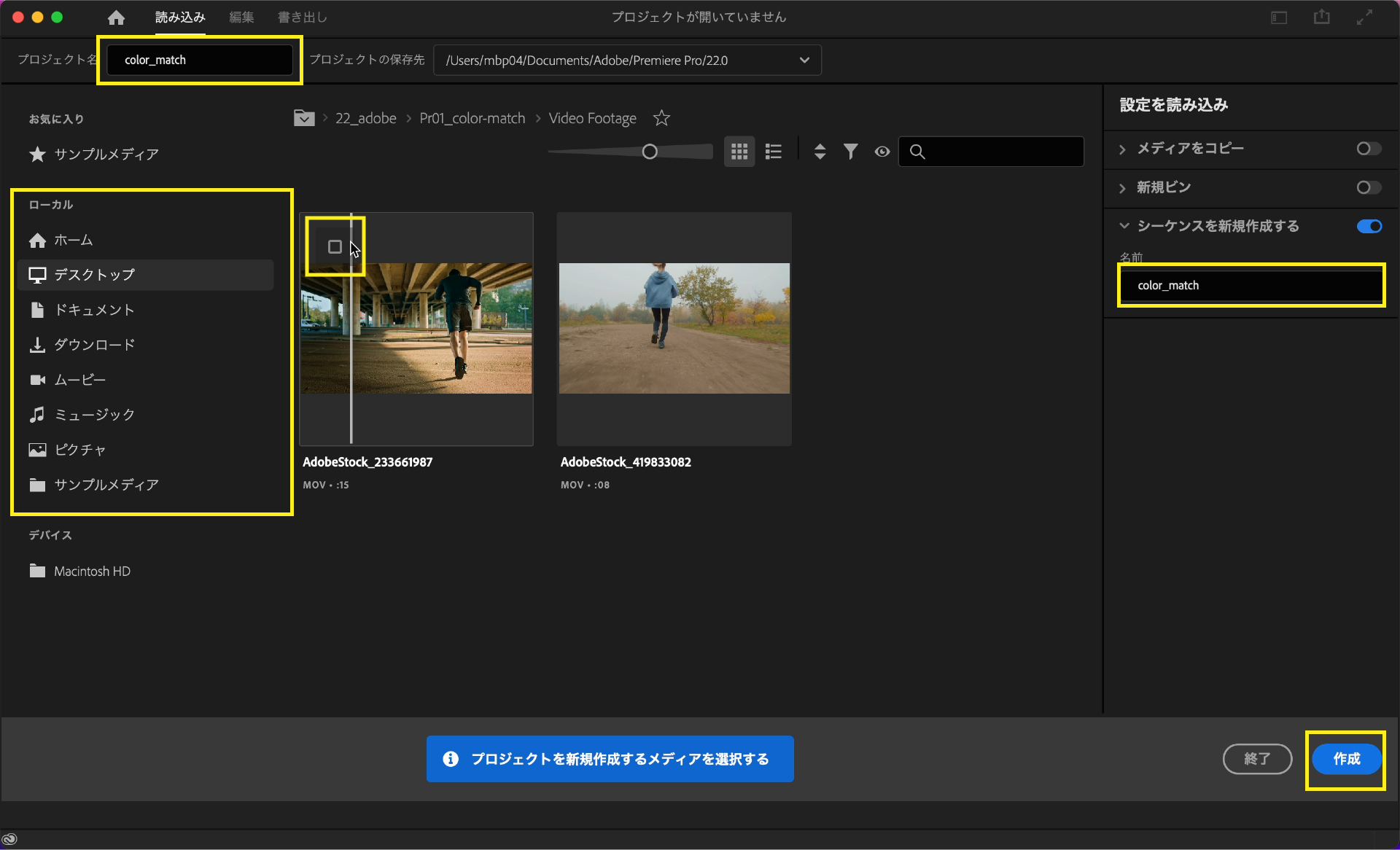
Task: Open Creative Cloud icon in status bar
Action: point(9,839)
